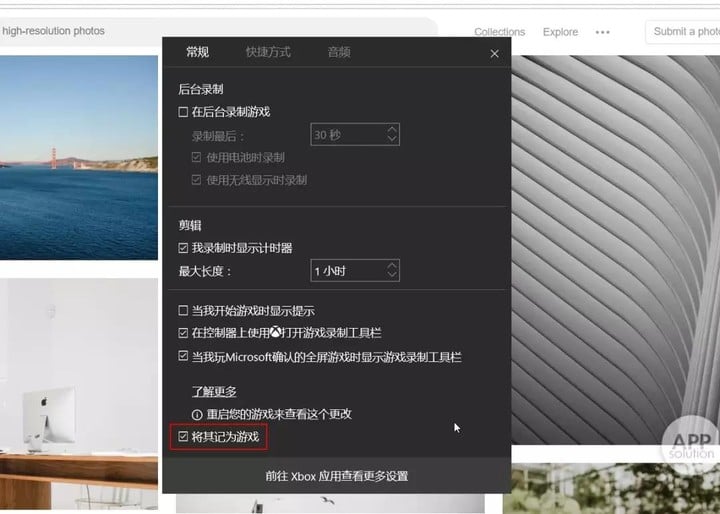Toggle 使用无线显示时录制 checkbox
The width and height of the screenshot is (720, 514).
point(197,180)
